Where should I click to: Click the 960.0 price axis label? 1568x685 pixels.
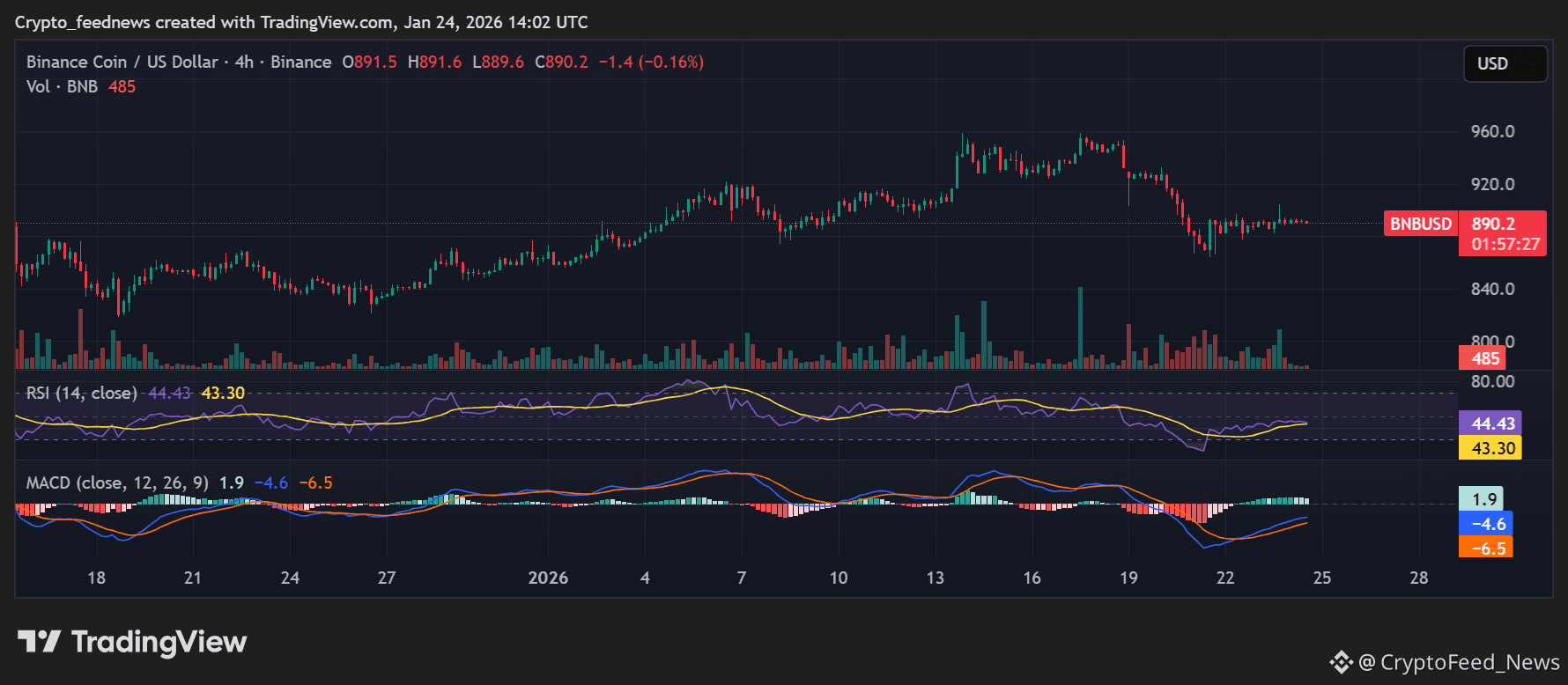pos(1493,131)
